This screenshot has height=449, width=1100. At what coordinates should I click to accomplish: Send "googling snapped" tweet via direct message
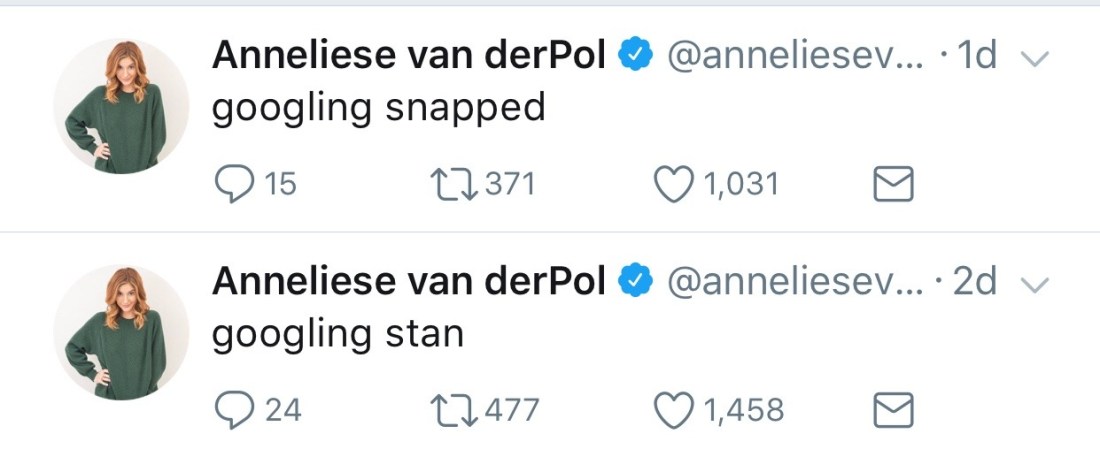tap(893, 184)
